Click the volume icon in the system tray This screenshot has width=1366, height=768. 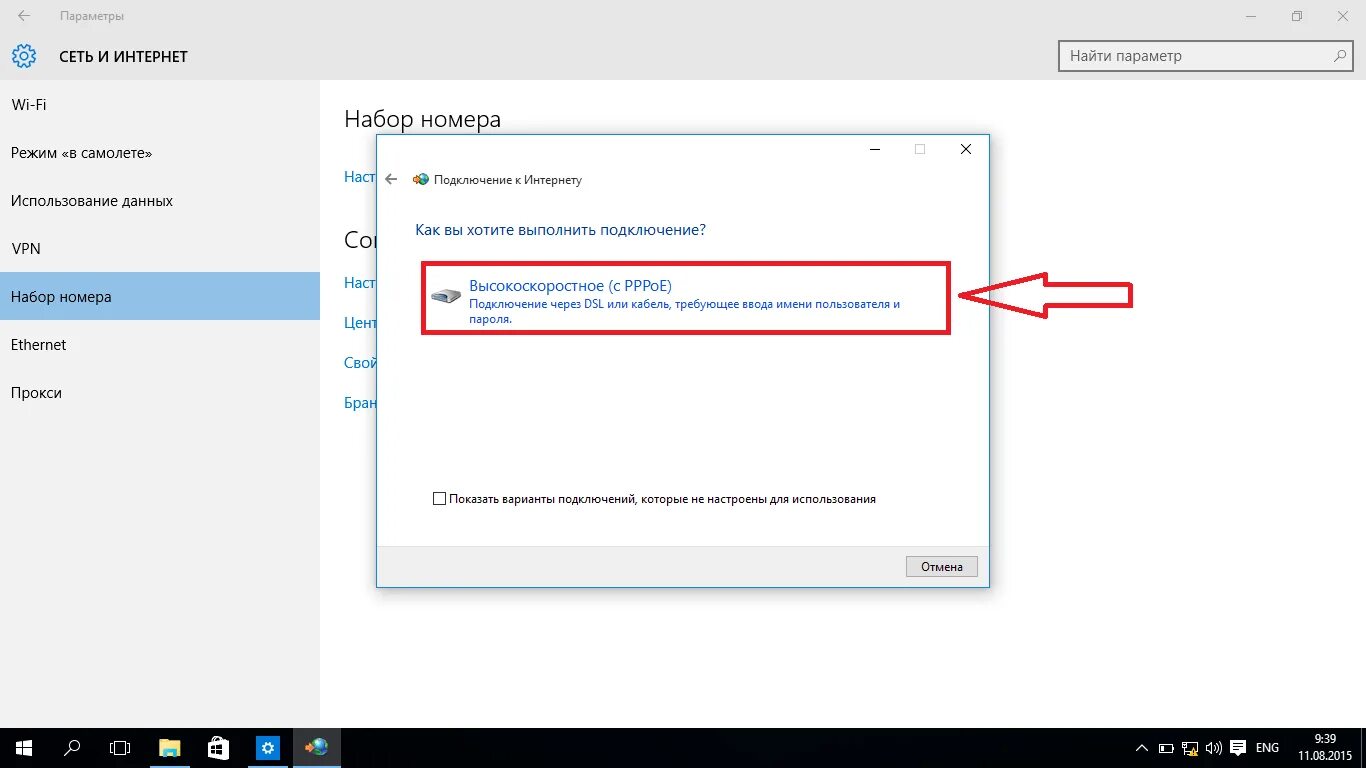click(1213, 747)
